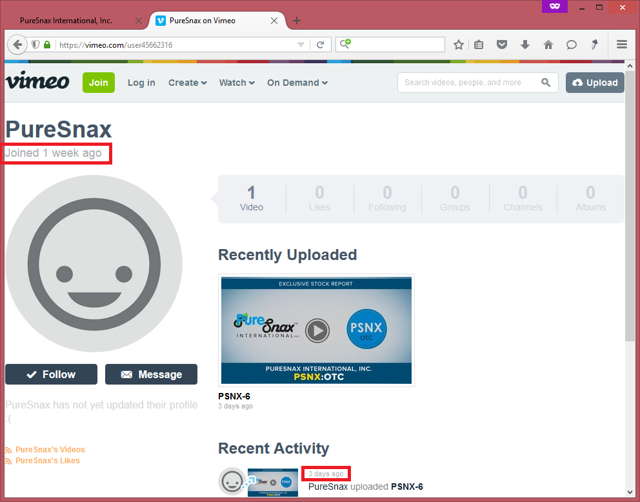
Task: Click the green Join button
Action: pyautogui.click(x=98, y=82)
